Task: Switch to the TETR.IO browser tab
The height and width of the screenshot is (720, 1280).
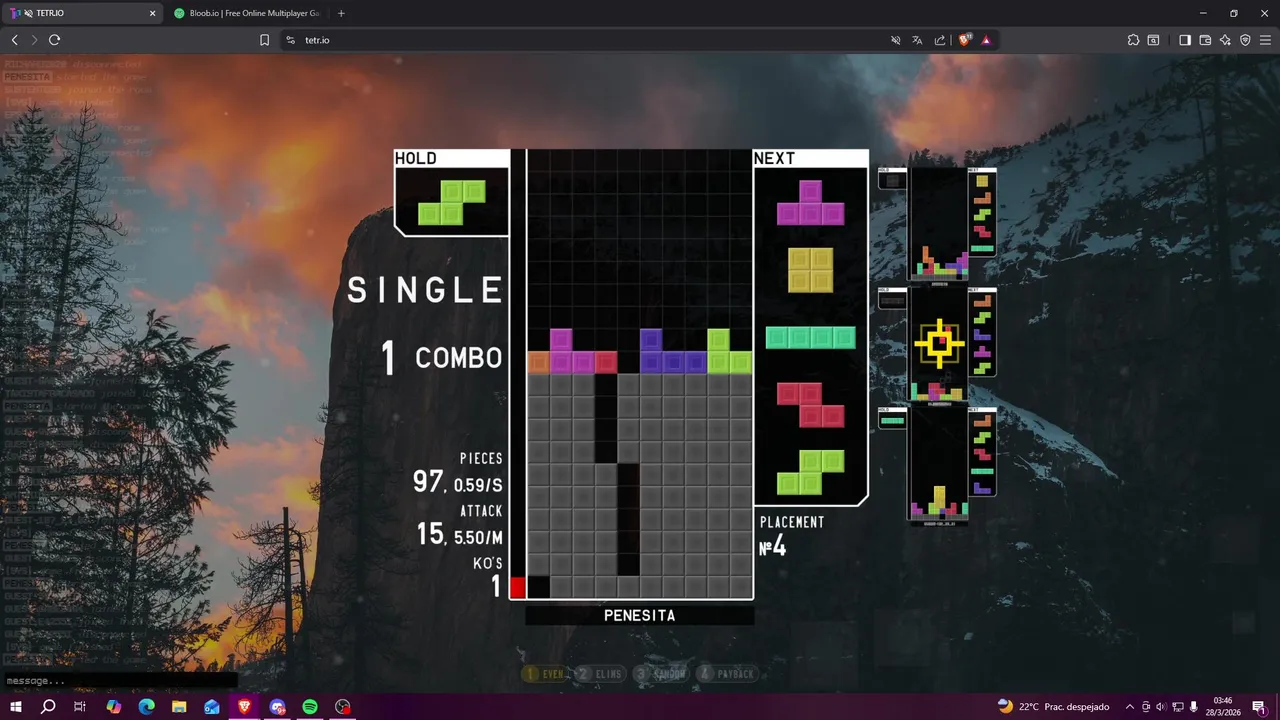Action: 82,13
